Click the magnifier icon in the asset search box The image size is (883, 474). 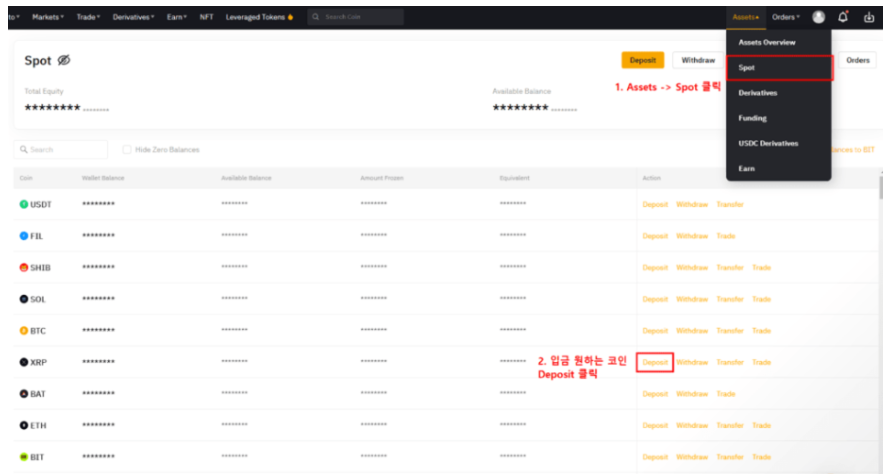24,150
